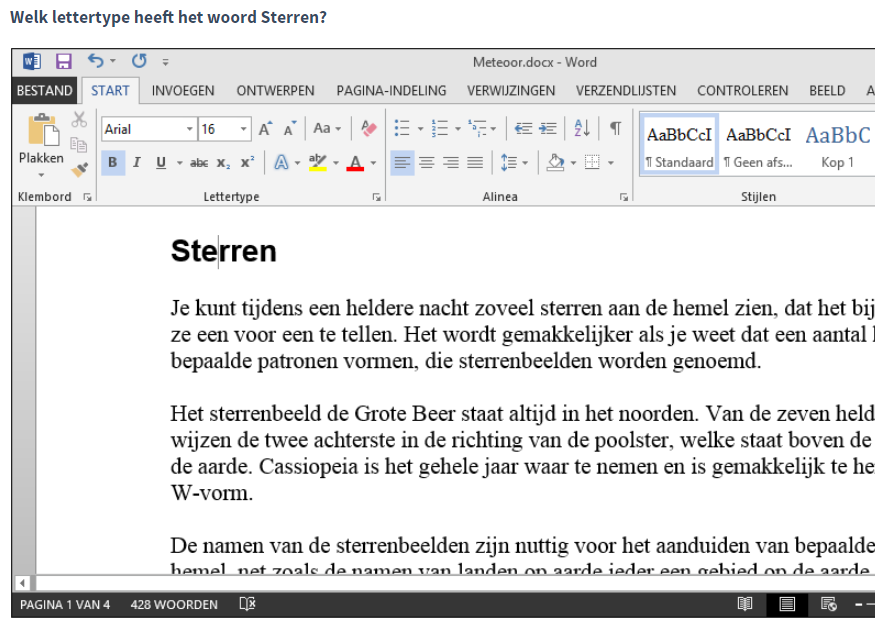The width and height of the screenshot is (875, 619).
Task: Toggle Bold formatting
Action: [112, 163]
